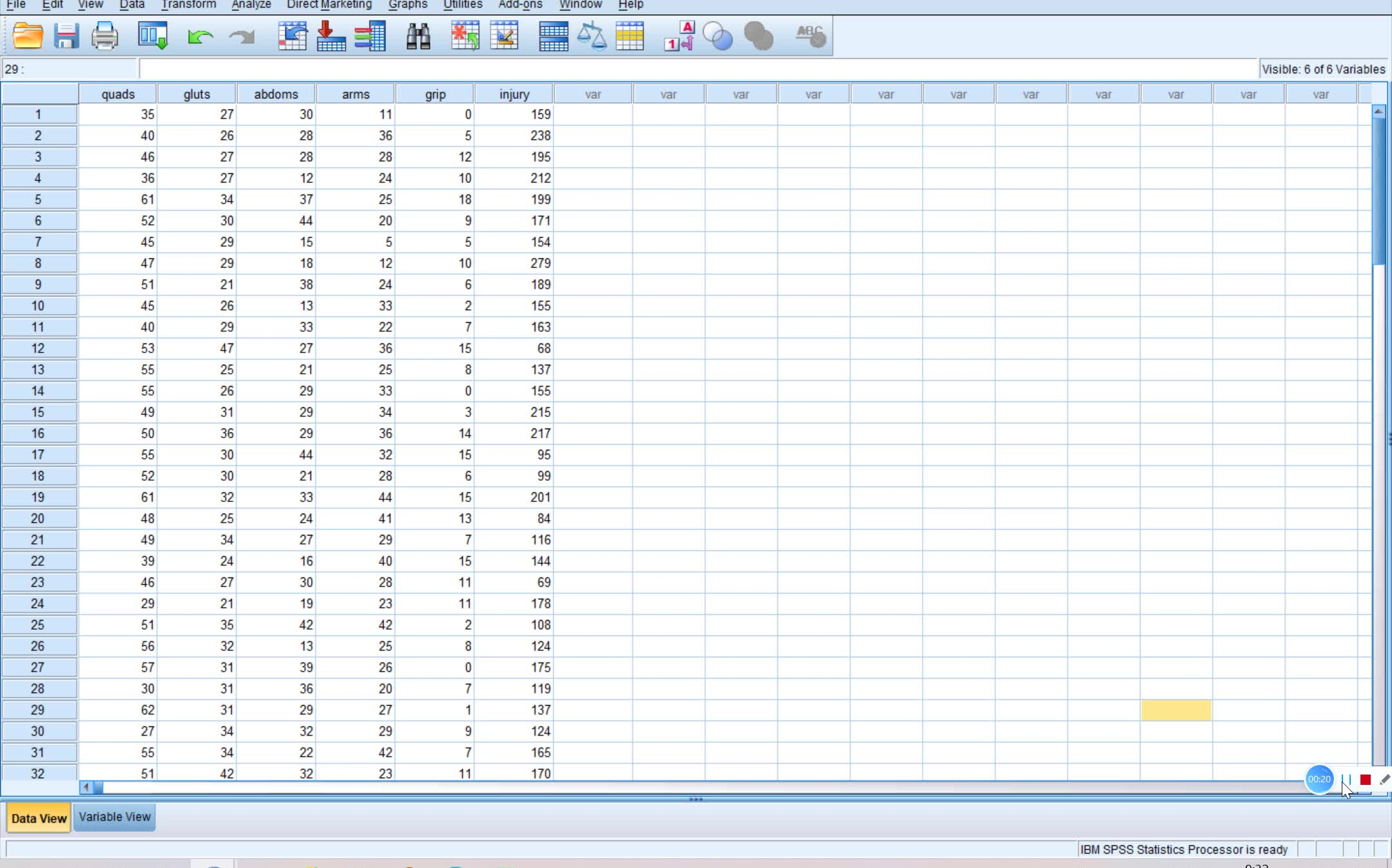This screenshot has height=868, width=1392.
Task: Select the injury column header
Action: click(x=514, y=94)
